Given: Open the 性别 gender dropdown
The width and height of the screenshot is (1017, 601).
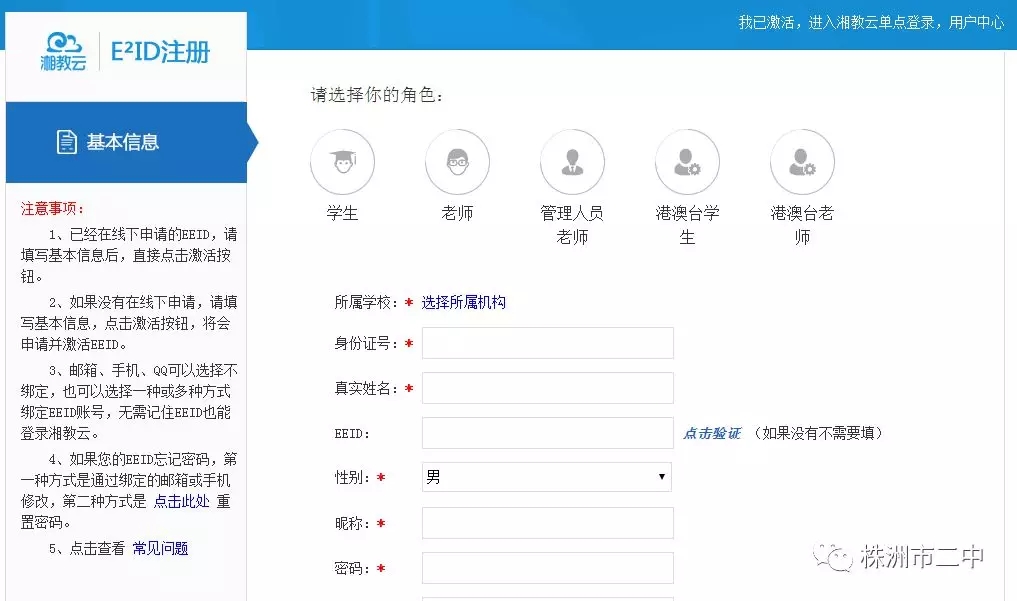Looking at the screenshot, I should coord(545,477).
